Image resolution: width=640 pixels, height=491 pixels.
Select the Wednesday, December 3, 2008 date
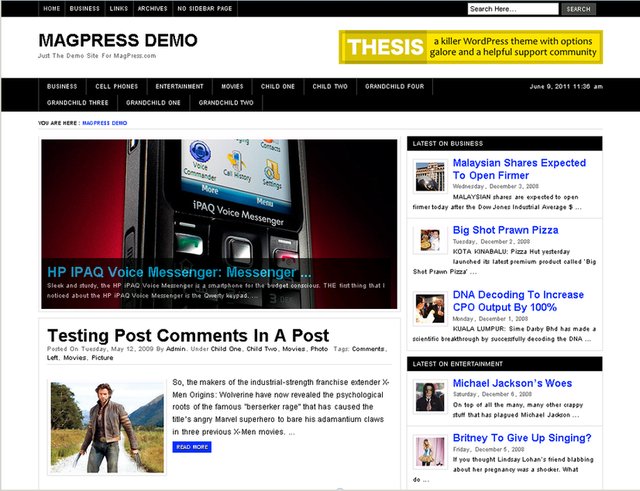coord(496,187)
